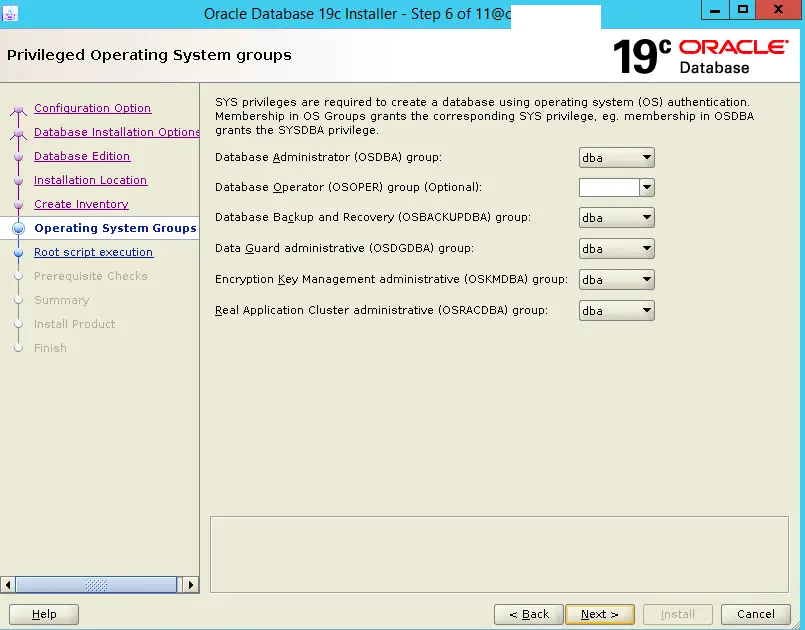The width and height of the screenshot is (805, 630).
Task: Focus the OSOPER group text field
Action: tap(609, 187)
